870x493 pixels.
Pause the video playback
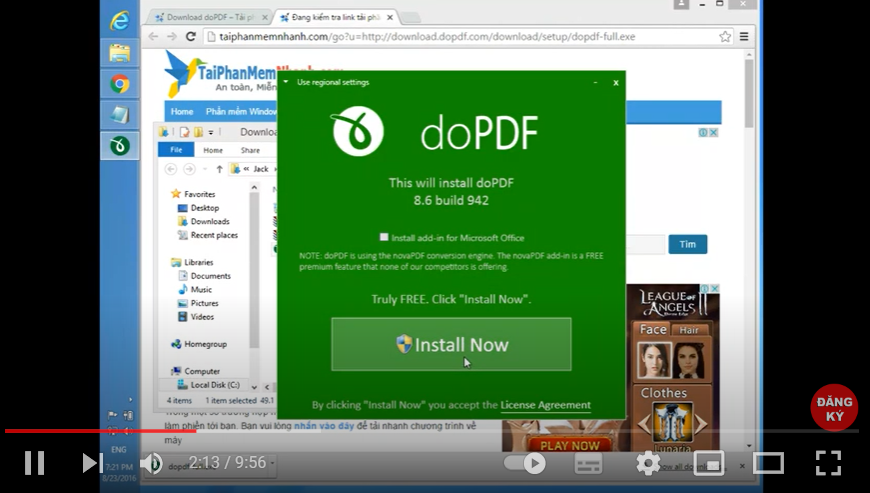click(34, 462)
